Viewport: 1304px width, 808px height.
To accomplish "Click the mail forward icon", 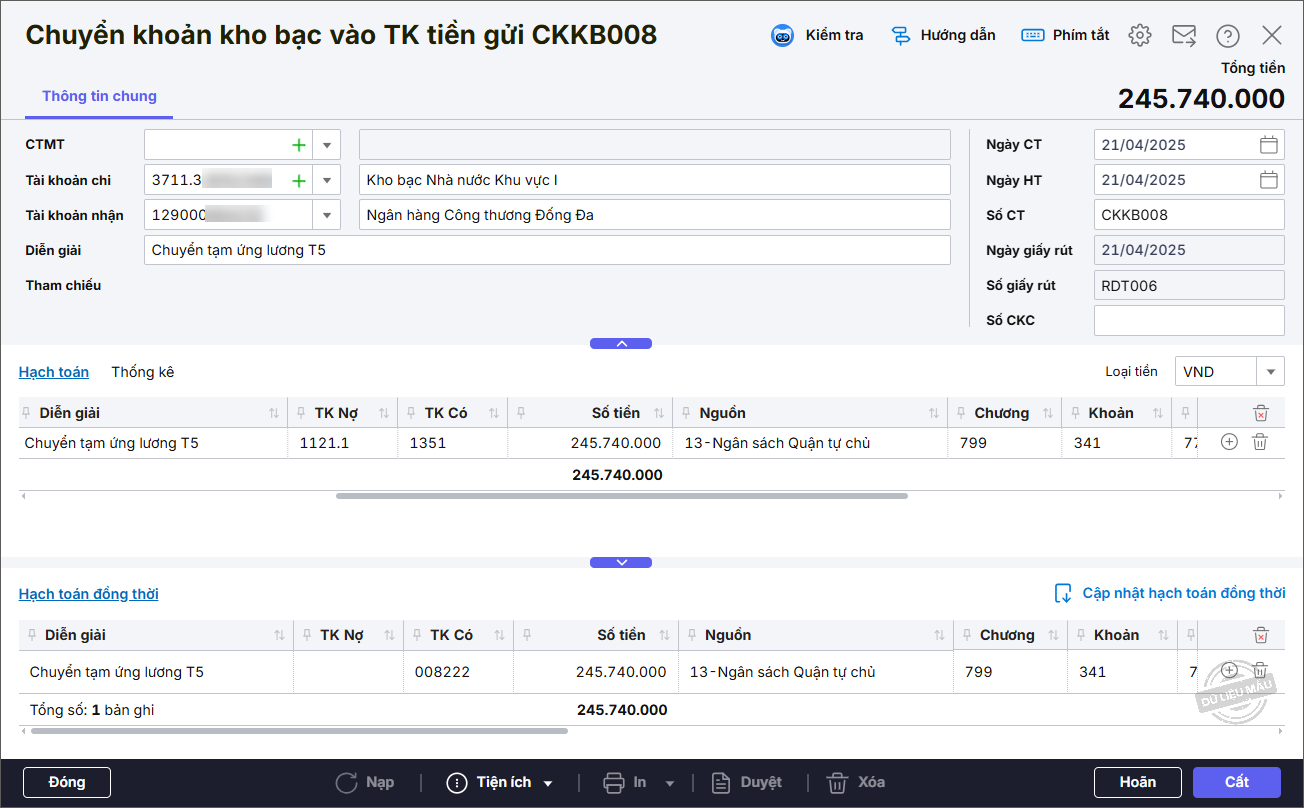I will coord(1184,36).
